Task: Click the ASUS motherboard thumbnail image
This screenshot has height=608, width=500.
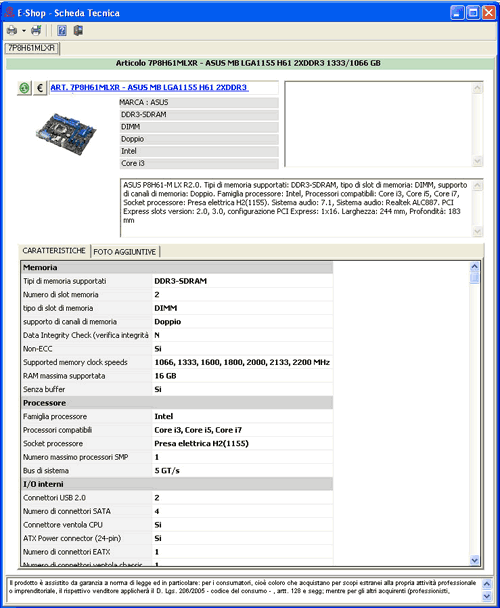Action: (66, 133)
